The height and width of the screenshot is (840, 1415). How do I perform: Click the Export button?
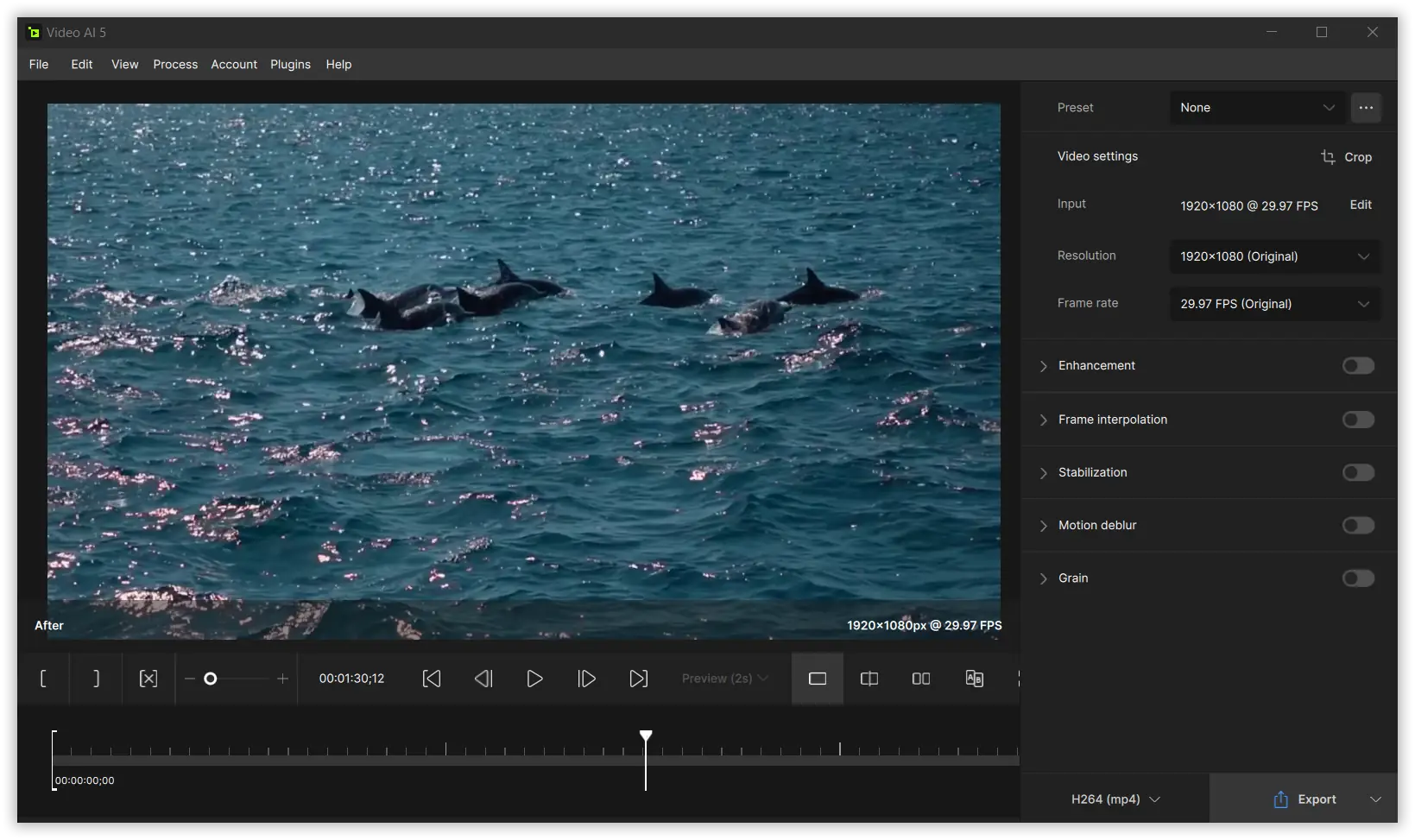1304,799
